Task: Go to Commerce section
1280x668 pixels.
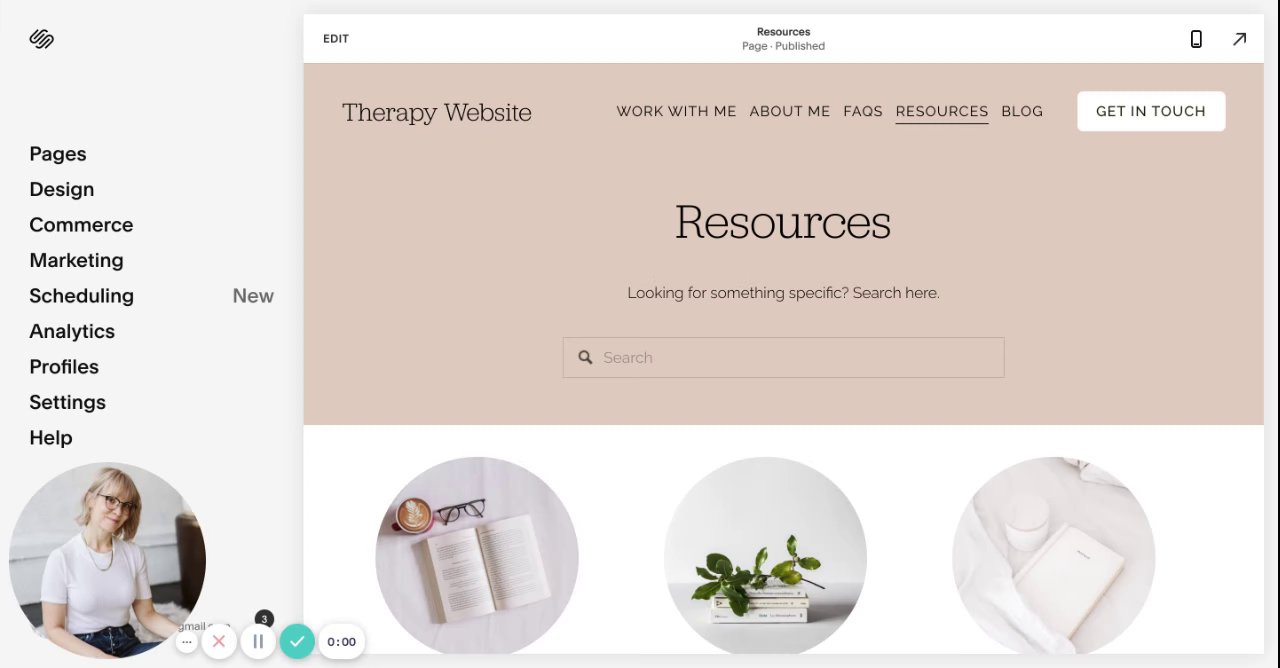Action: (81, 225)
